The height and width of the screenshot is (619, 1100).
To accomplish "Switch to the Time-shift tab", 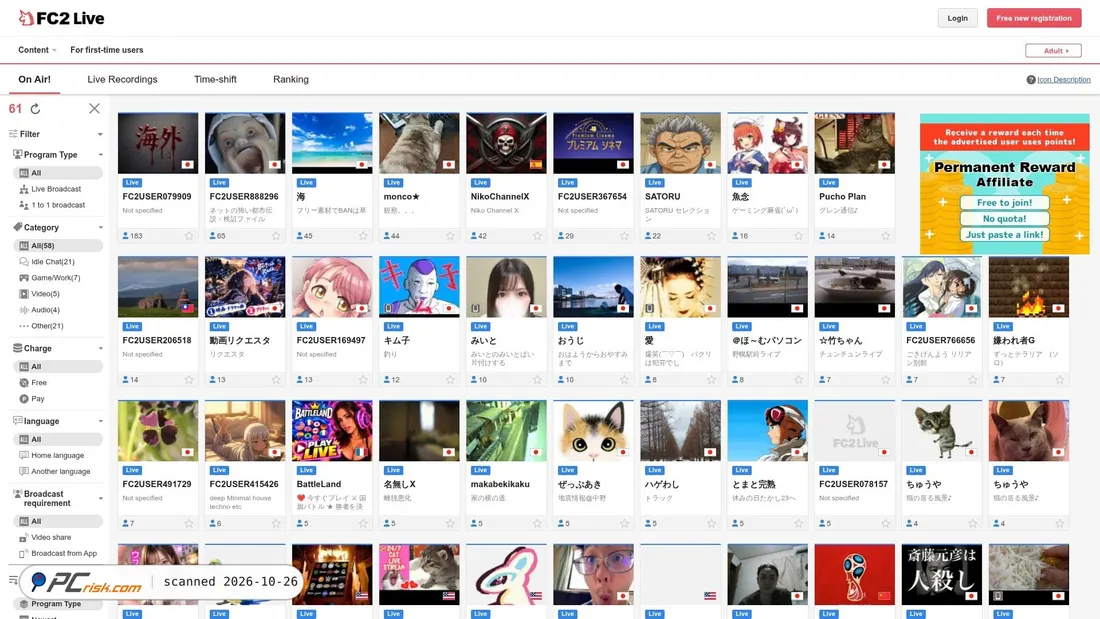I will tap(215, 79).
